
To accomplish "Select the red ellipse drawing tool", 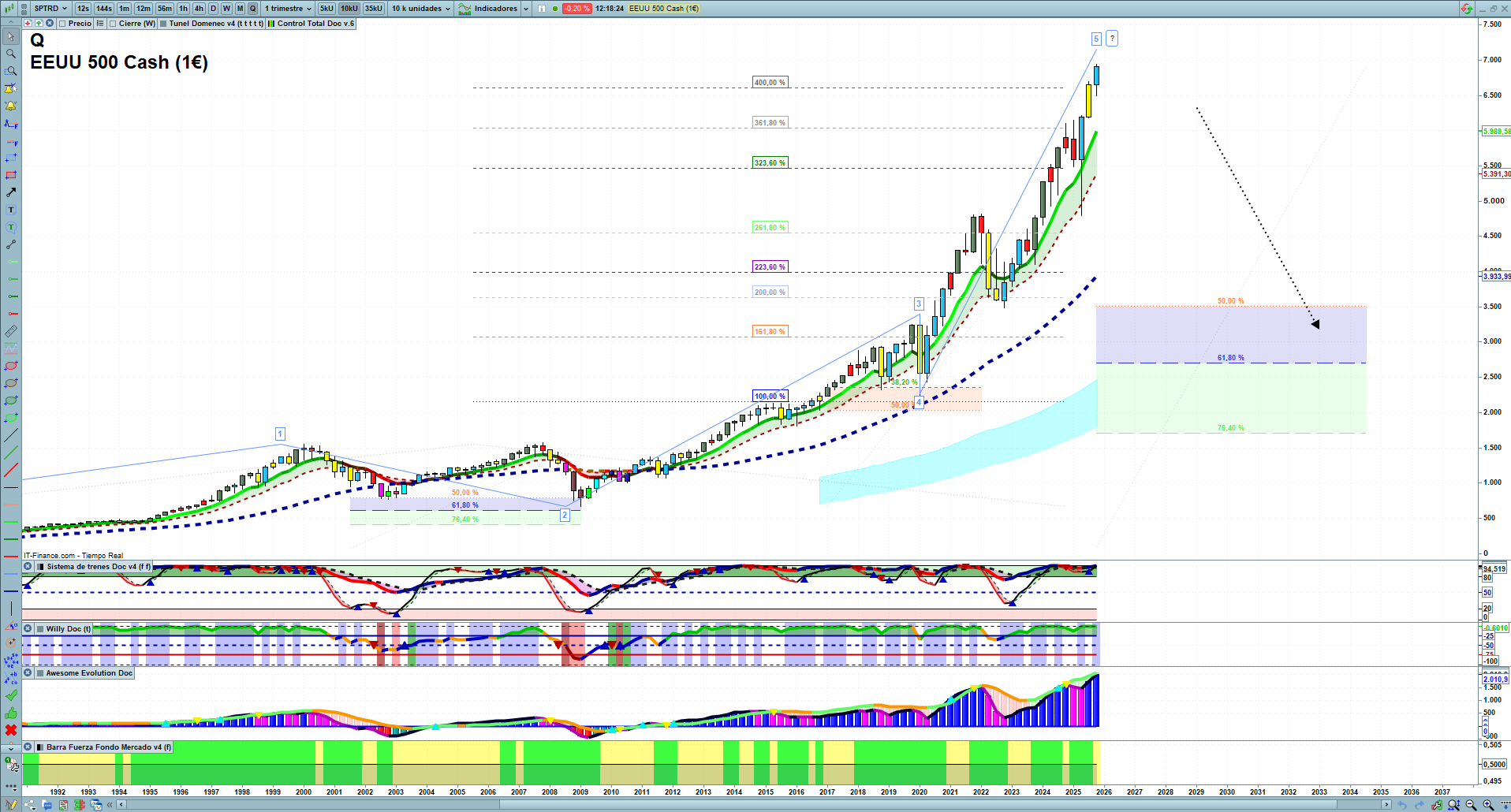I will [x=11, y=366].
